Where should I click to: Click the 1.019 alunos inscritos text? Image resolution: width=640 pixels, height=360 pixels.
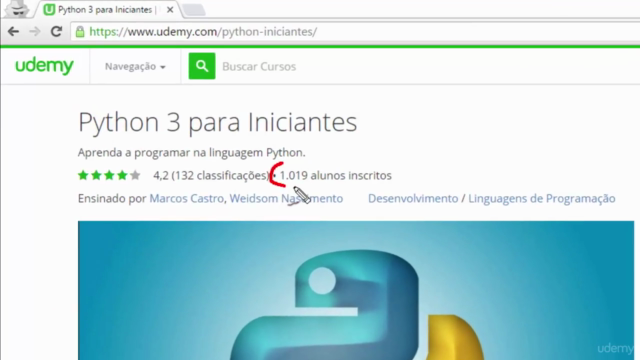(x=336, y=176)
